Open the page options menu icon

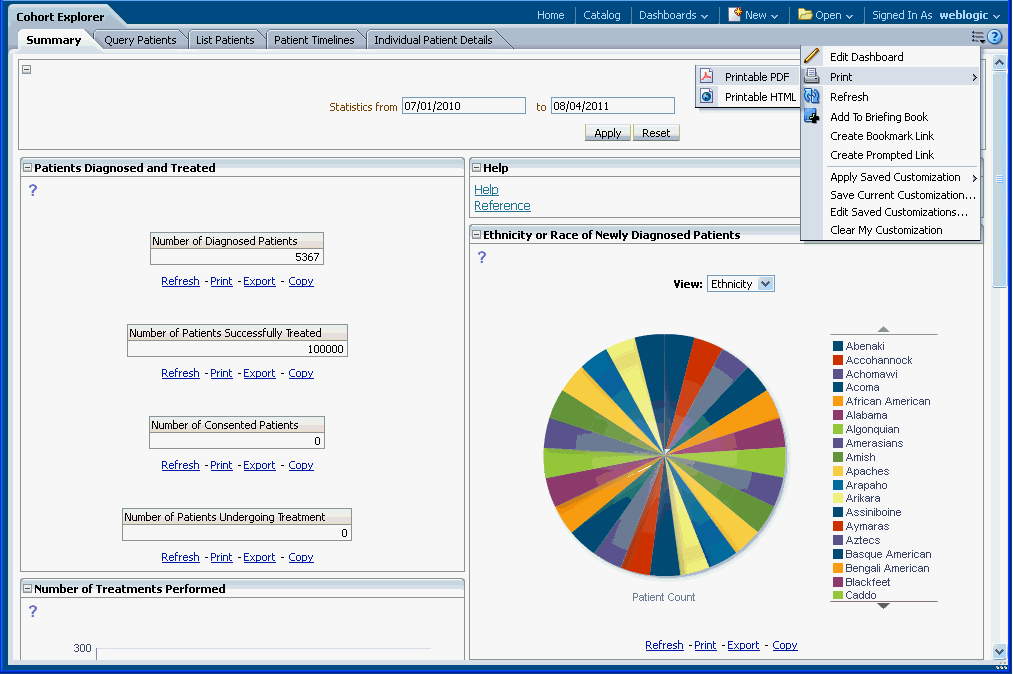click(978, 37)
